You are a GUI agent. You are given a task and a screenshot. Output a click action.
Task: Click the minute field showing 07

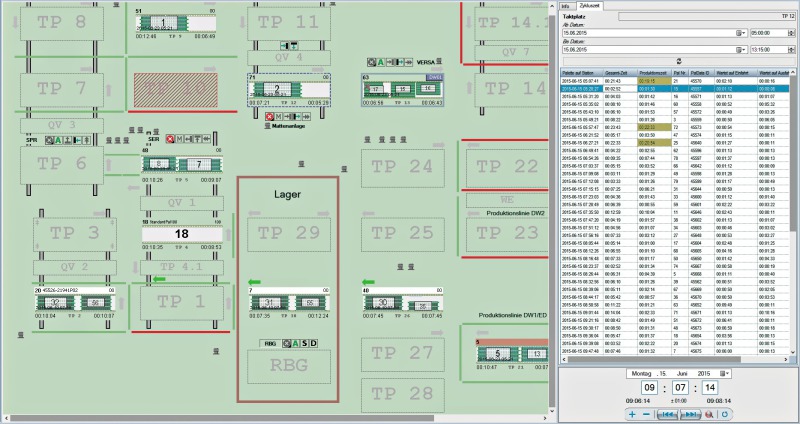point(680,387)
